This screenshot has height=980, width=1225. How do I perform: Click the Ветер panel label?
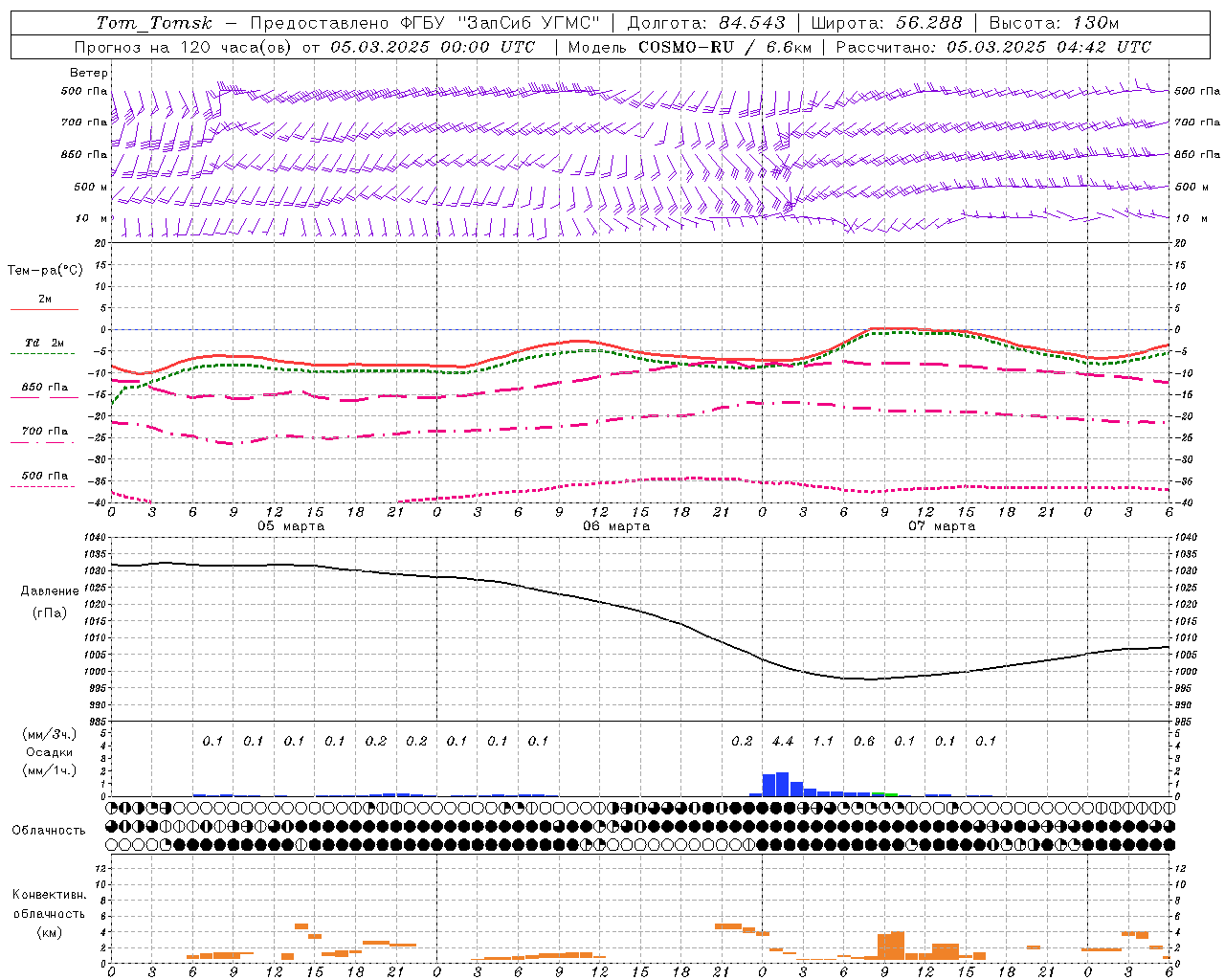(x=89, y=73)
